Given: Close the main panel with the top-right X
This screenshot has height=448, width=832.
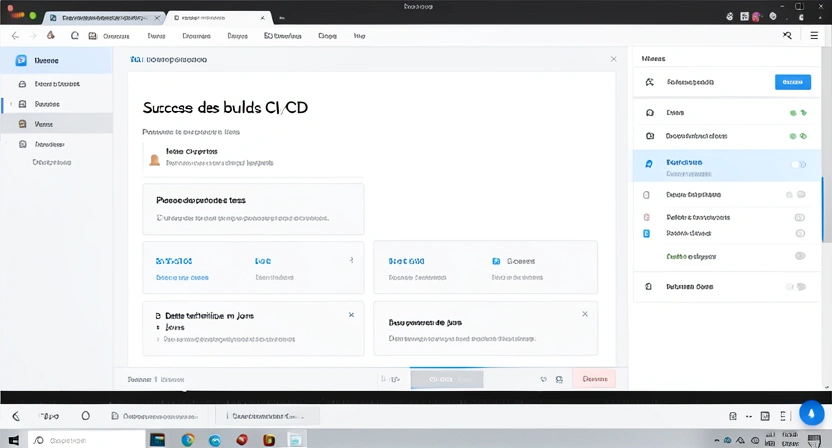Looking at the screenshot, I should pyautogui.click(x=613, y=59).
